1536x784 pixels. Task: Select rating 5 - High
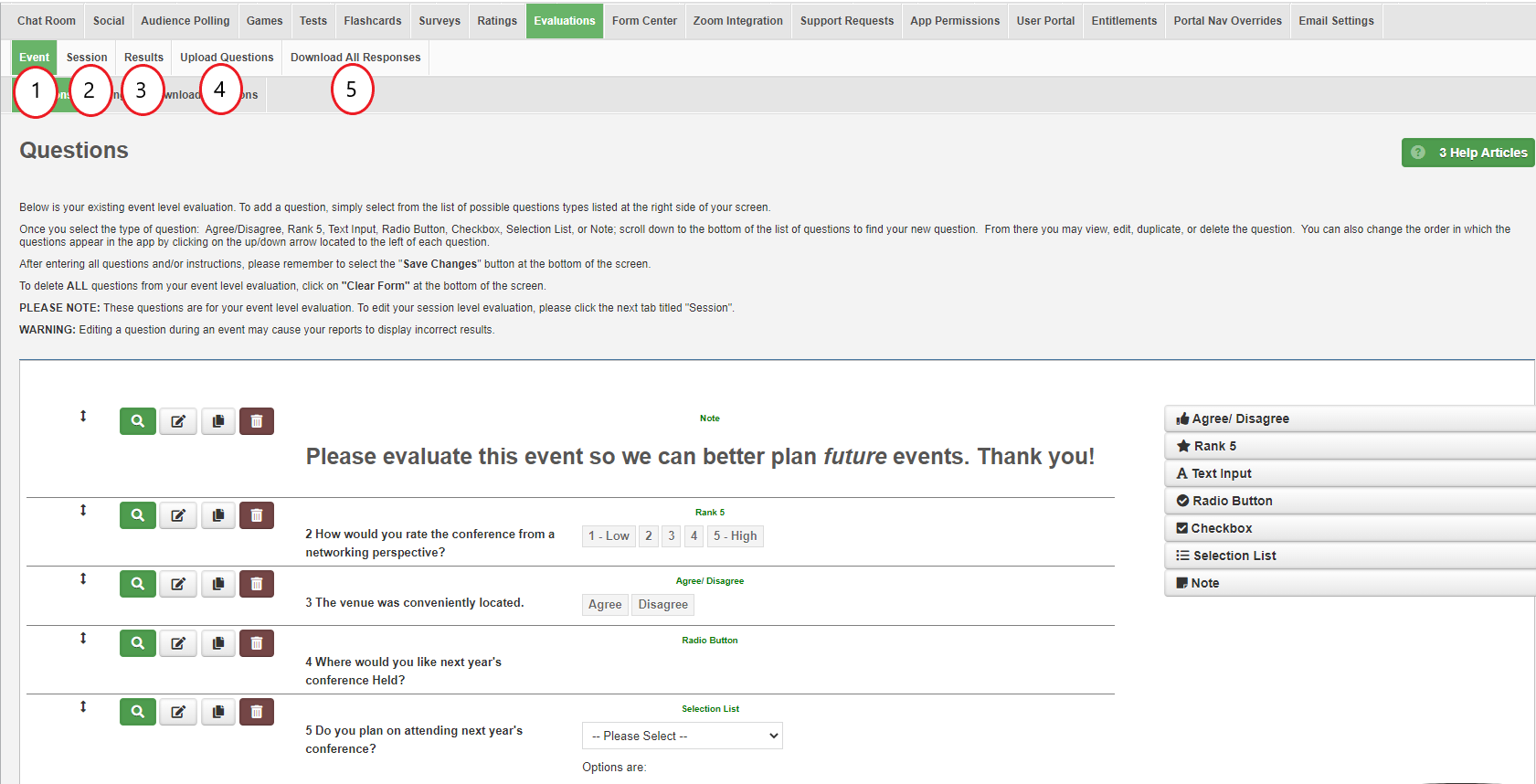(735, 536)
